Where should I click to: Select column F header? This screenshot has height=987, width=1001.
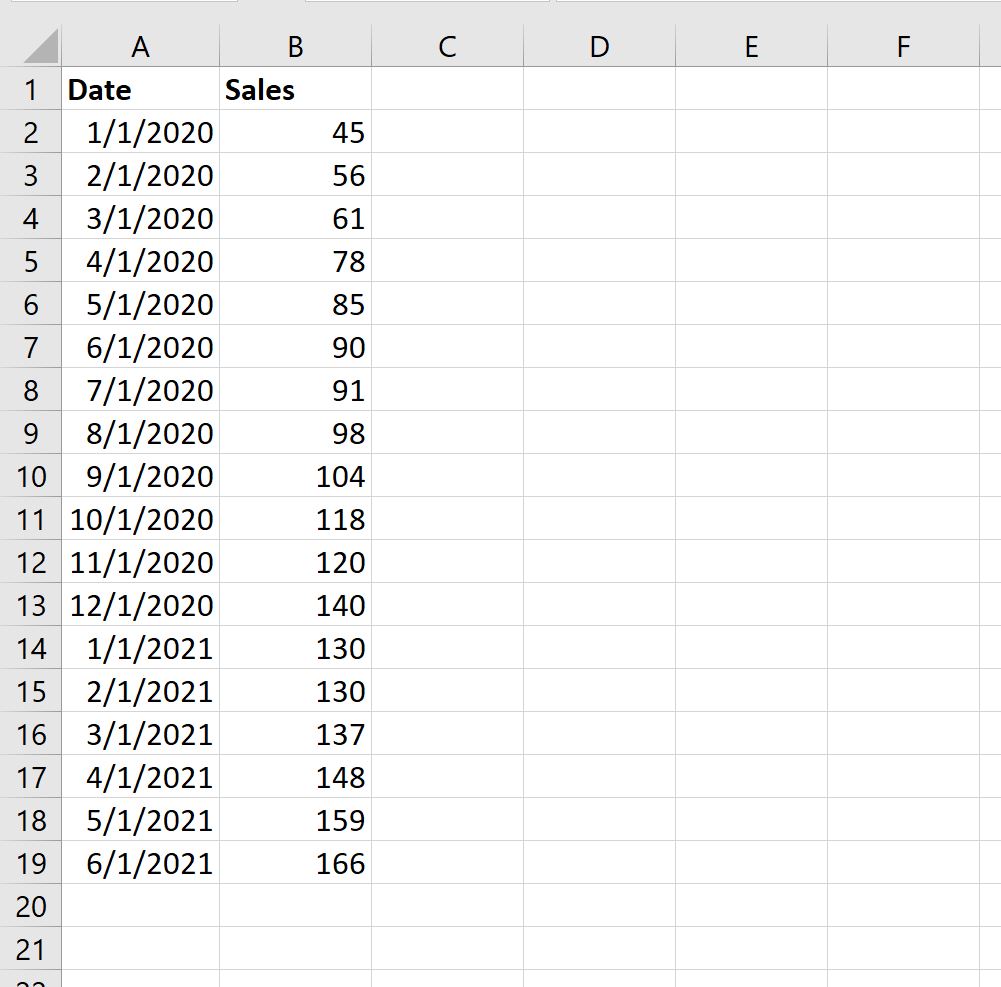[903, 46]
